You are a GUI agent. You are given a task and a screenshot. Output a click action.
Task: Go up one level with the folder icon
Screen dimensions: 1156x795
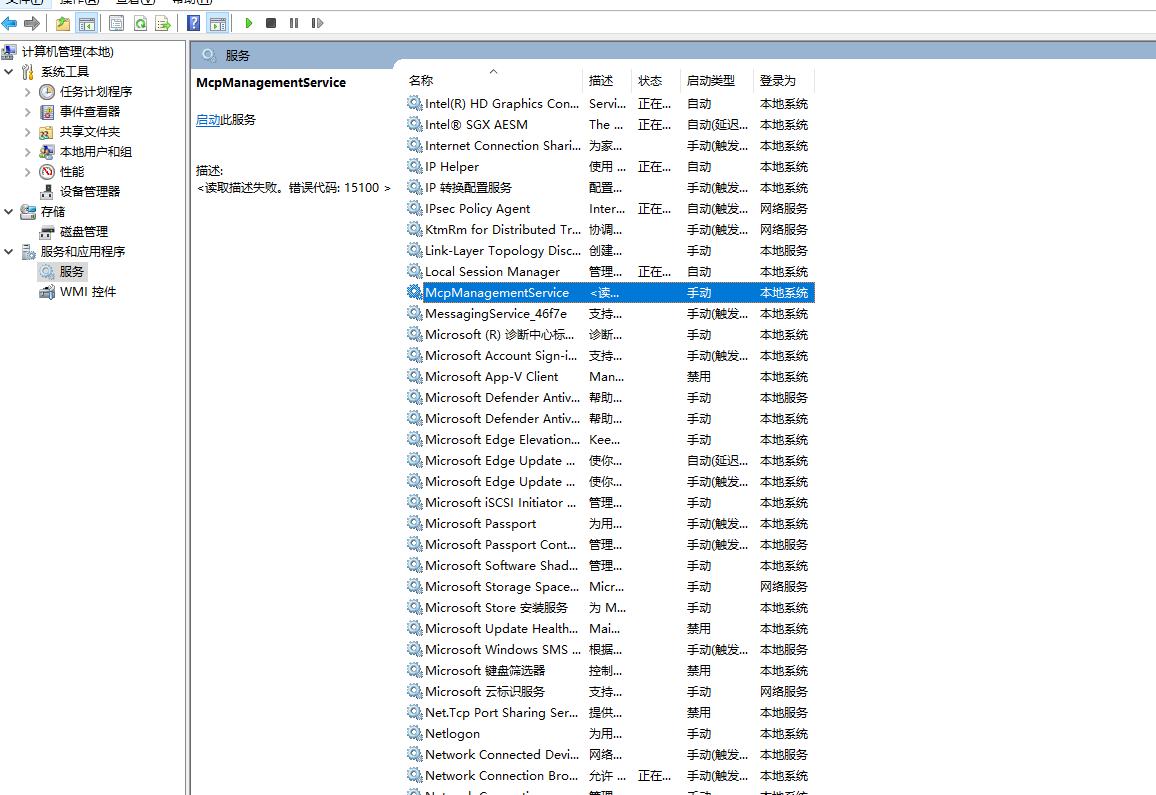coord(63,24)
